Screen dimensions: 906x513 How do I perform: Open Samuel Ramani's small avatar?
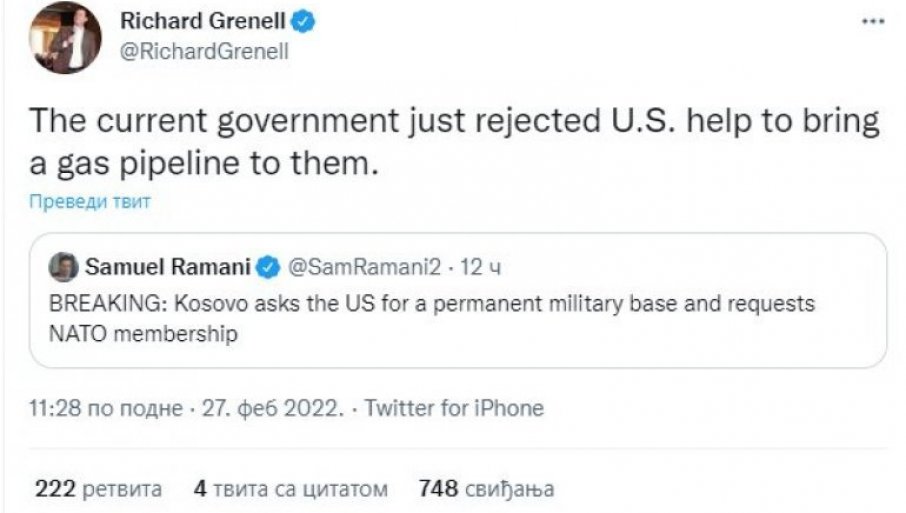pos(63,266)
